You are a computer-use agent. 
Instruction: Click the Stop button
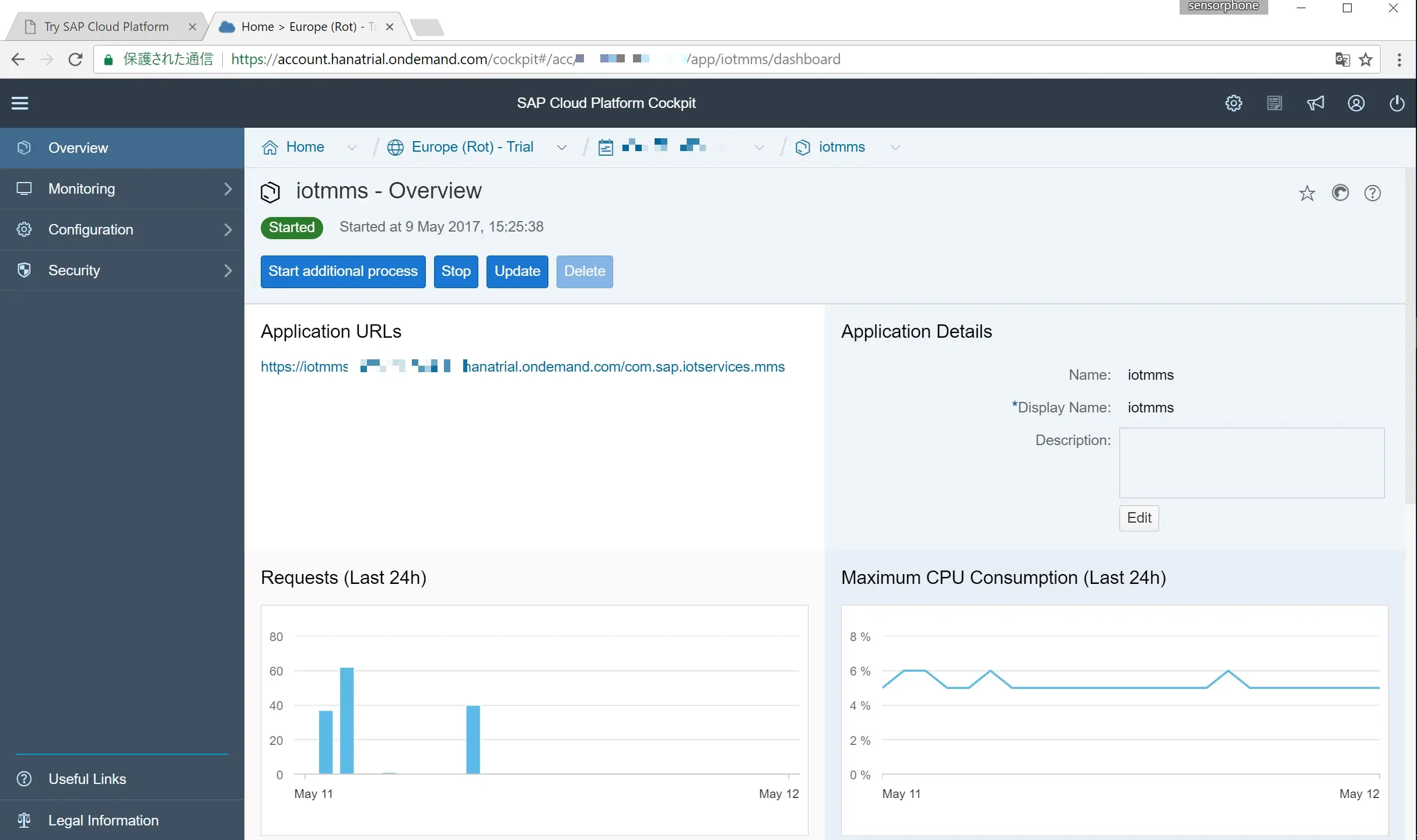tap(456, 271)
